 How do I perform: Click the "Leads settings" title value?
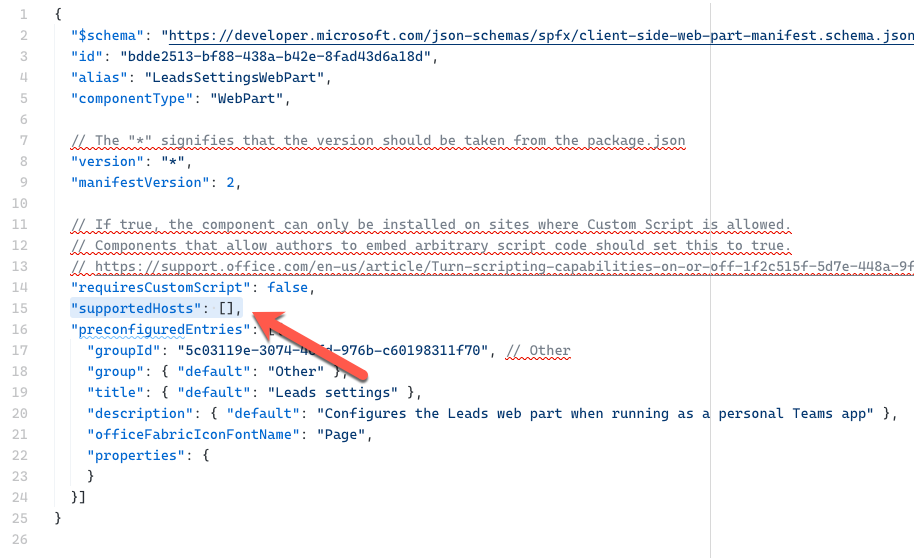tap(332, 392)
